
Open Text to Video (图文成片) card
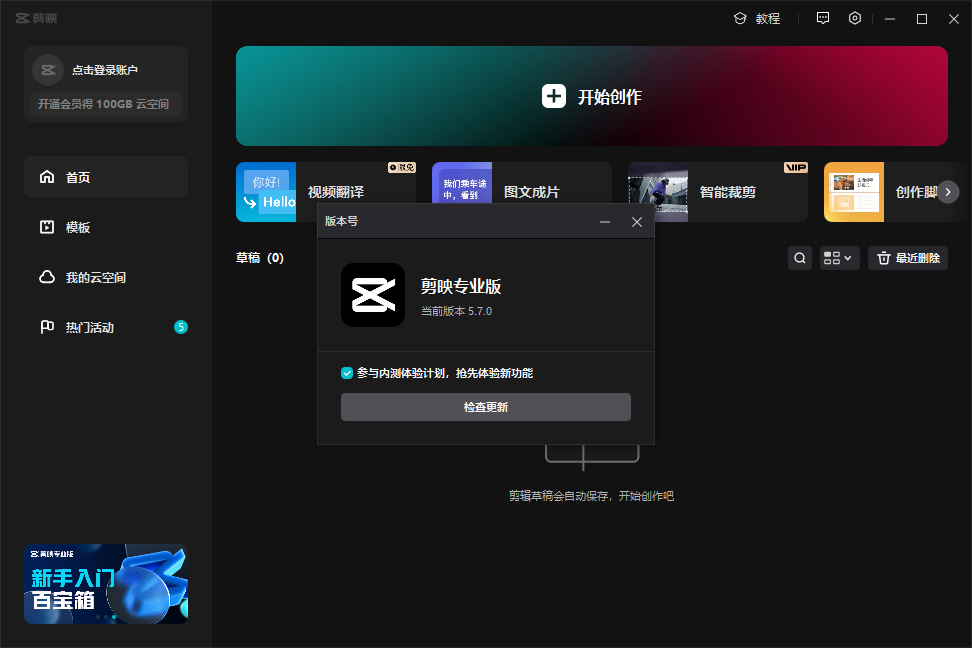click(x=521, y=192)
